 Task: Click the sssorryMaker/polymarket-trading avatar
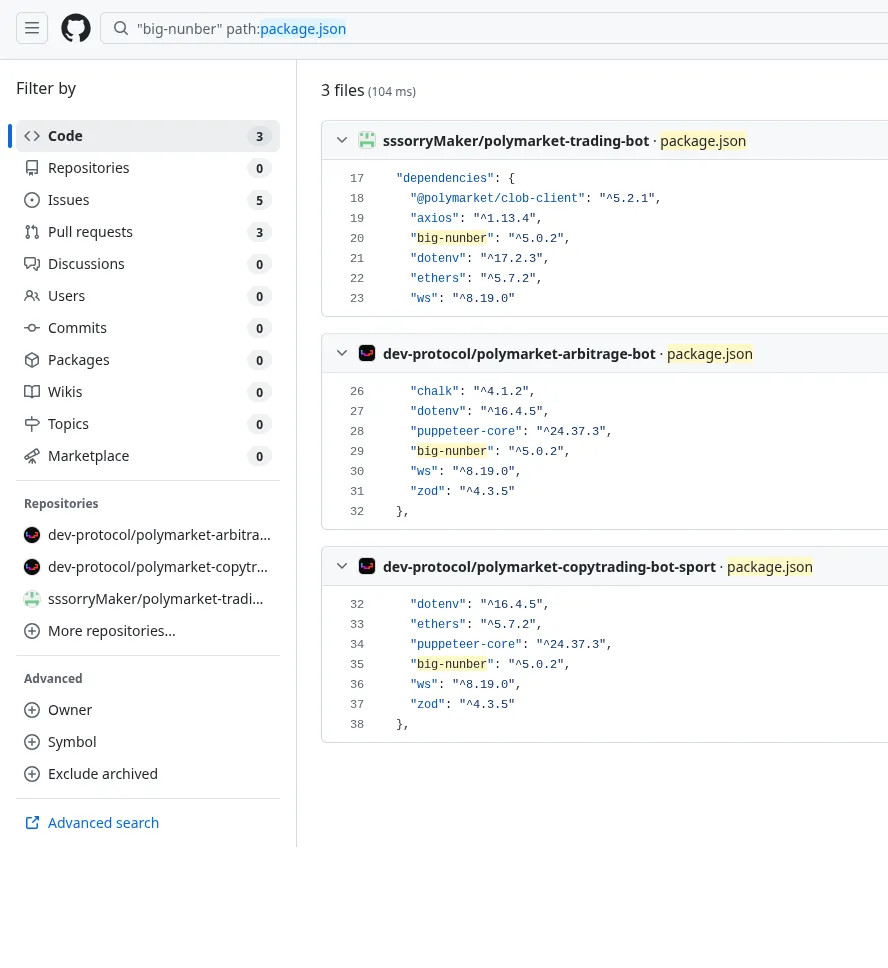pos(32,599)
